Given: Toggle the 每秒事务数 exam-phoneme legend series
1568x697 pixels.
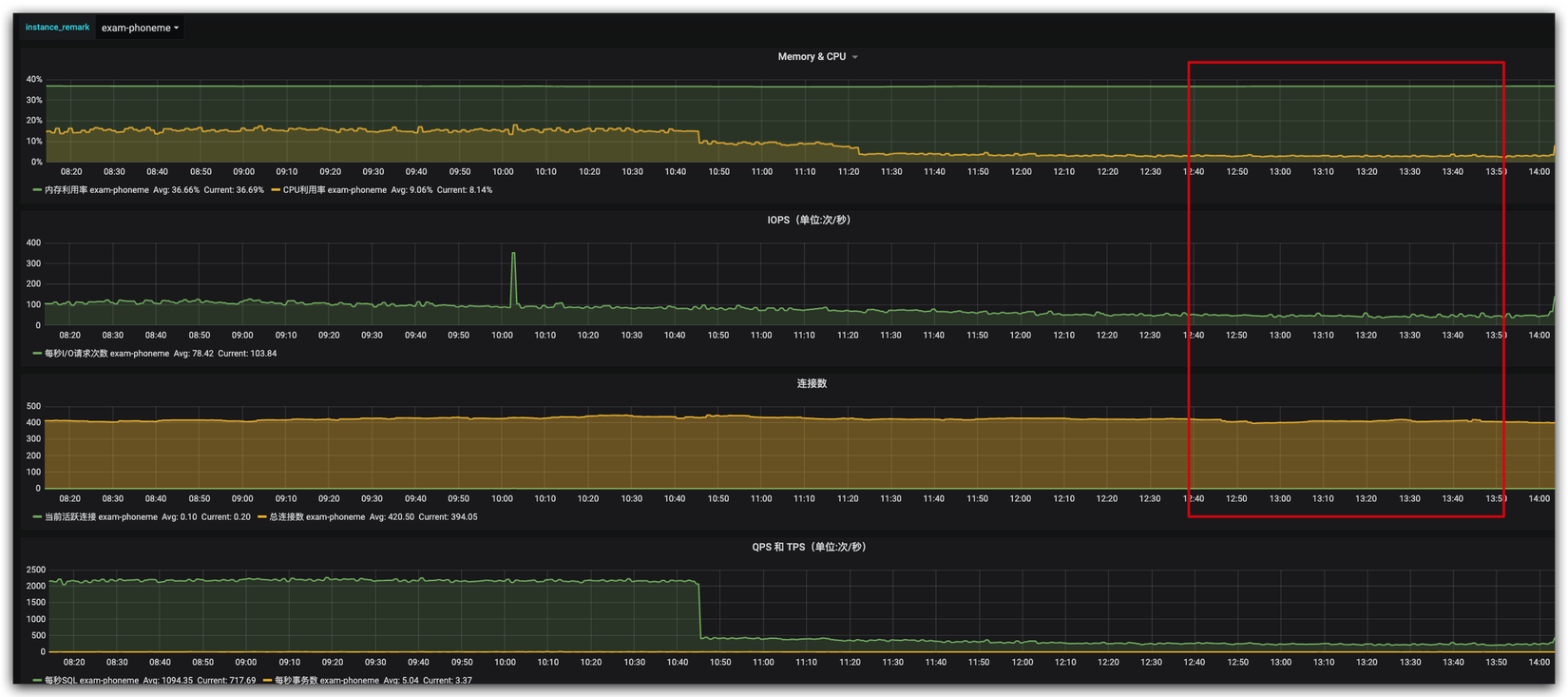Looking at the screenshot, I should coord(326,681).
